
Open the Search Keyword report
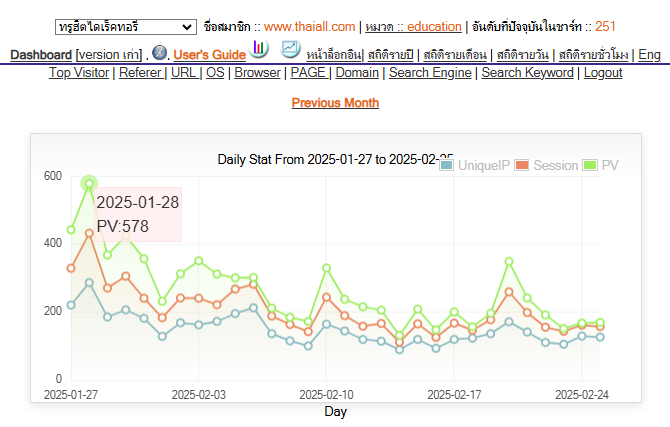click(x=528, y=73)
